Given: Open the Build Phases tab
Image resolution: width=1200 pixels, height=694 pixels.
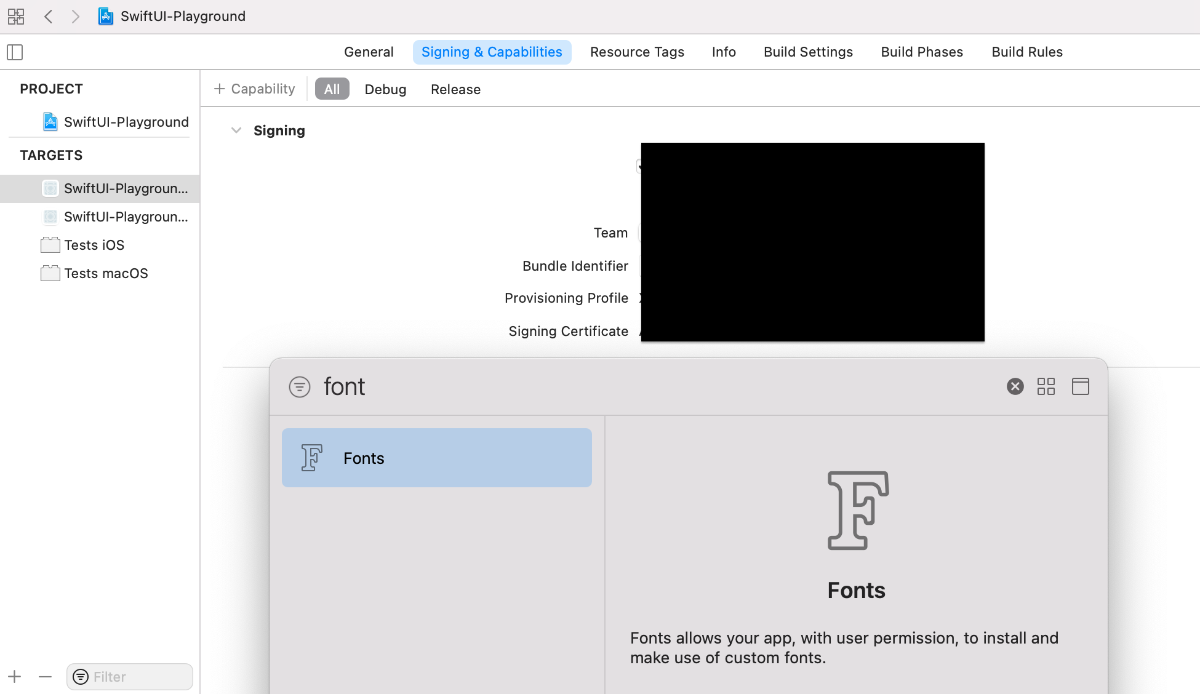Looking at the screenshot, I should [x=922, y=52].
